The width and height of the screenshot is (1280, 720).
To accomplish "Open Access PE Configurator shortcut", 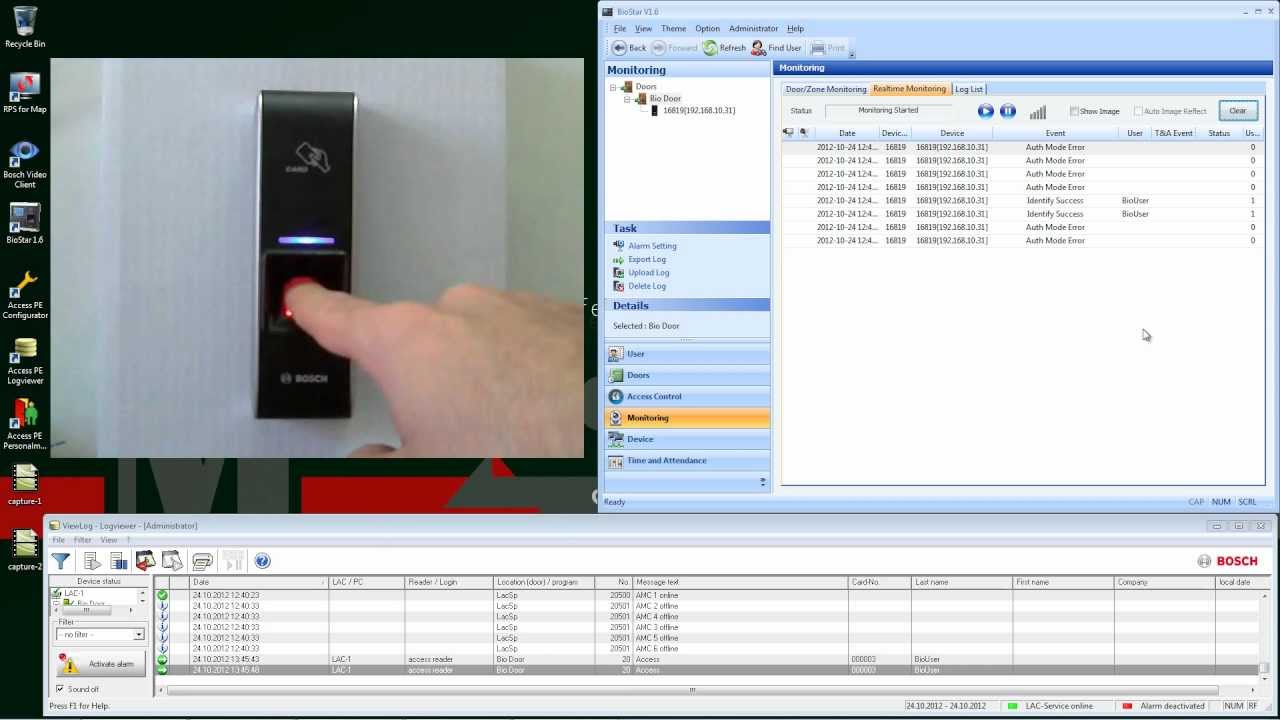I will (25, 295).
